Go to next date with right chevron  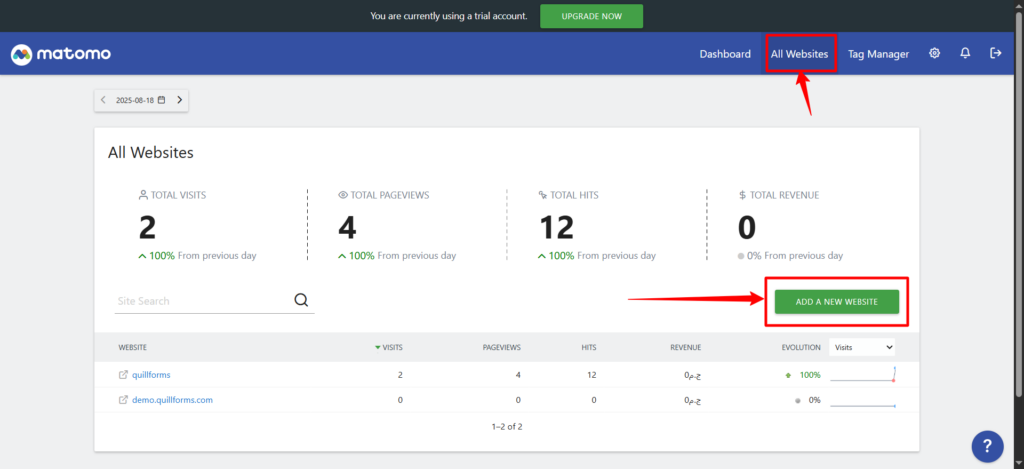tap(180, 101)
